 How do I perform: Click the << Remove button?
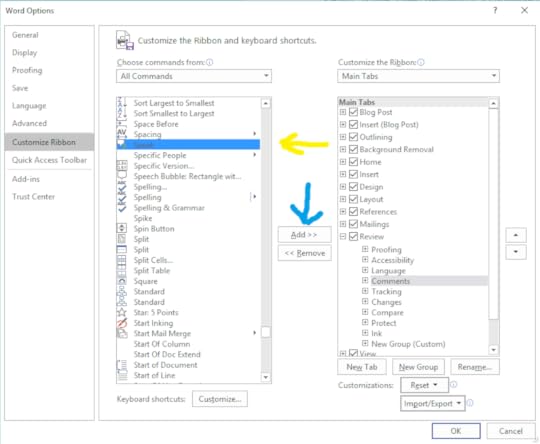(304, 253)
